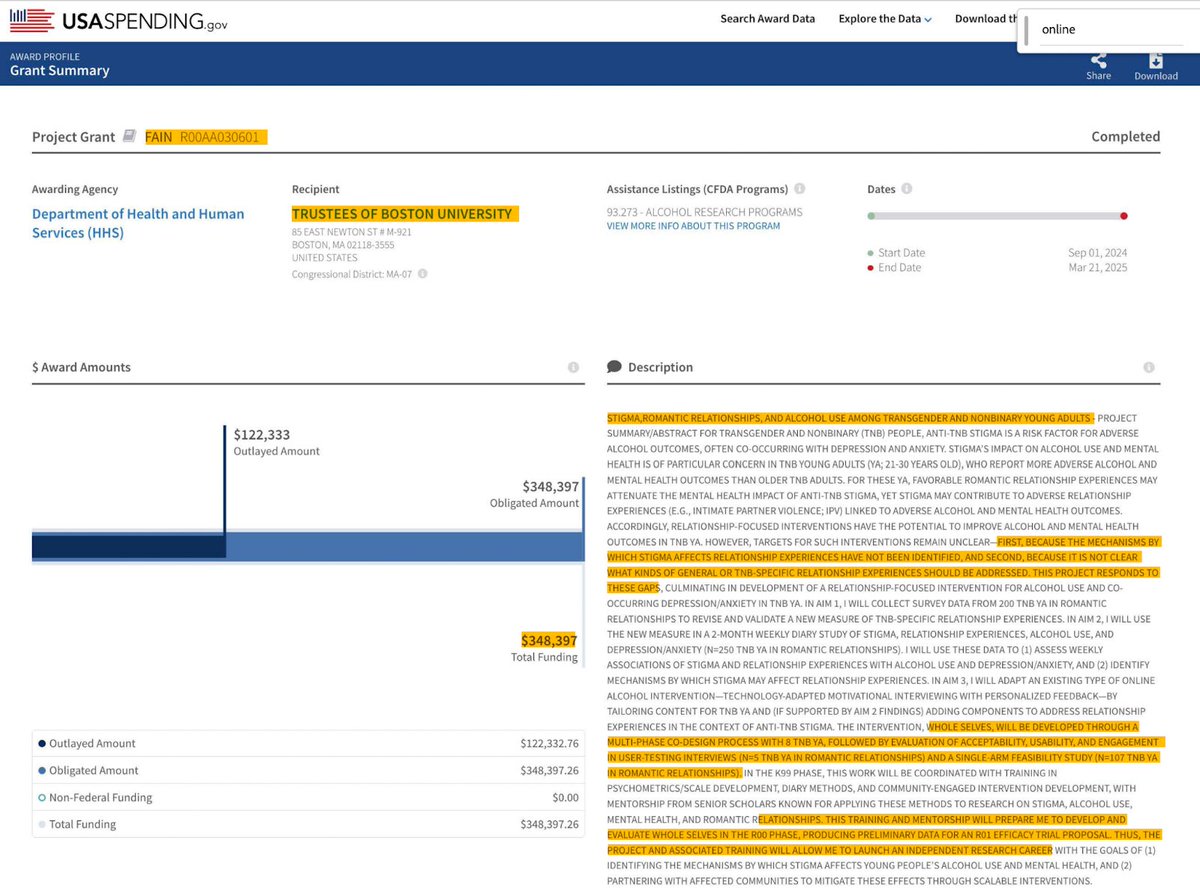Click the Start Date green timeline marker
Image resolution: width=1200 pixels, height=891 pixels.
[871, 216]
